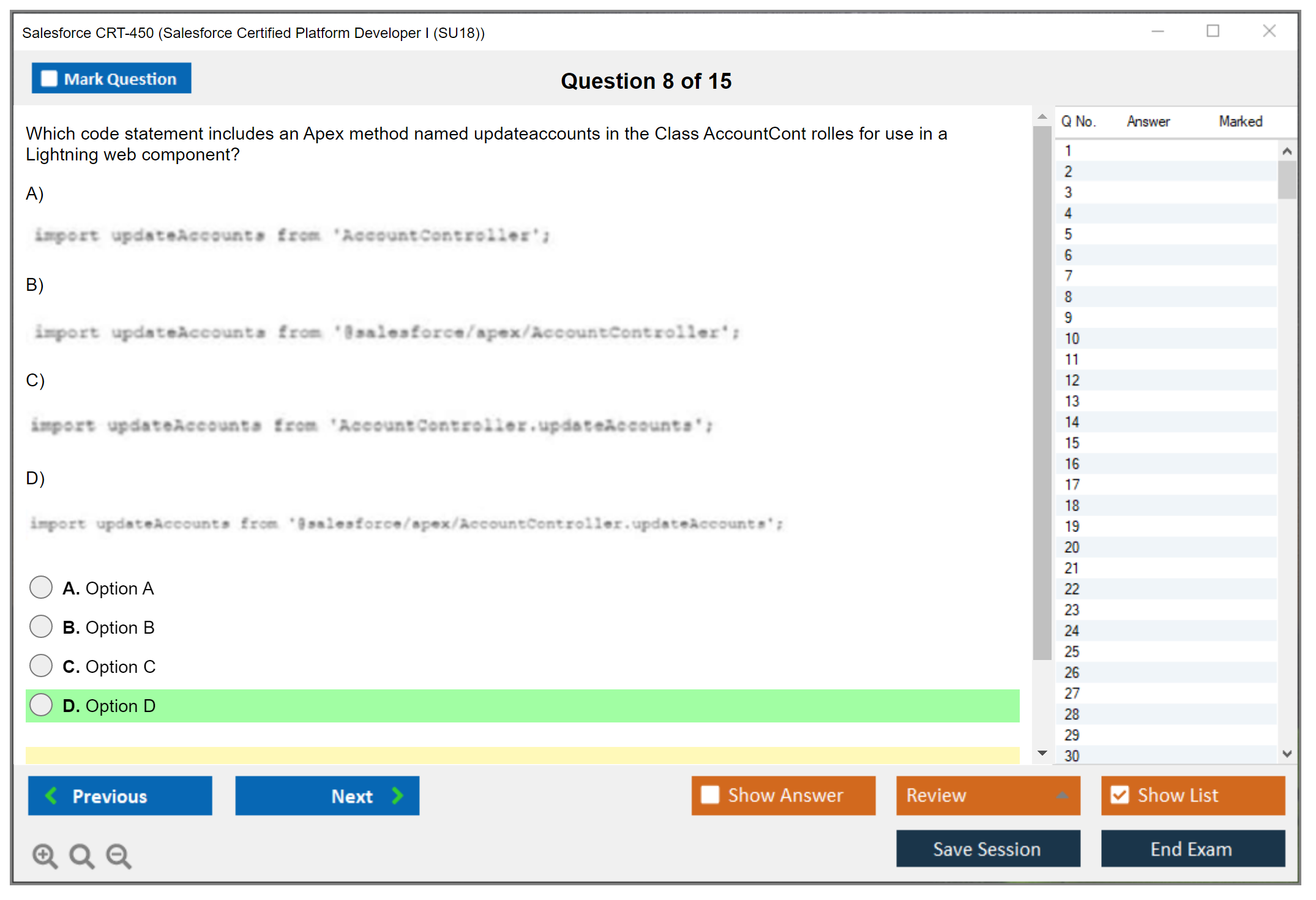Select radio button for Option A
Image resolution: width=1316 pixels, height=900 pixels.
pos(41,588)
